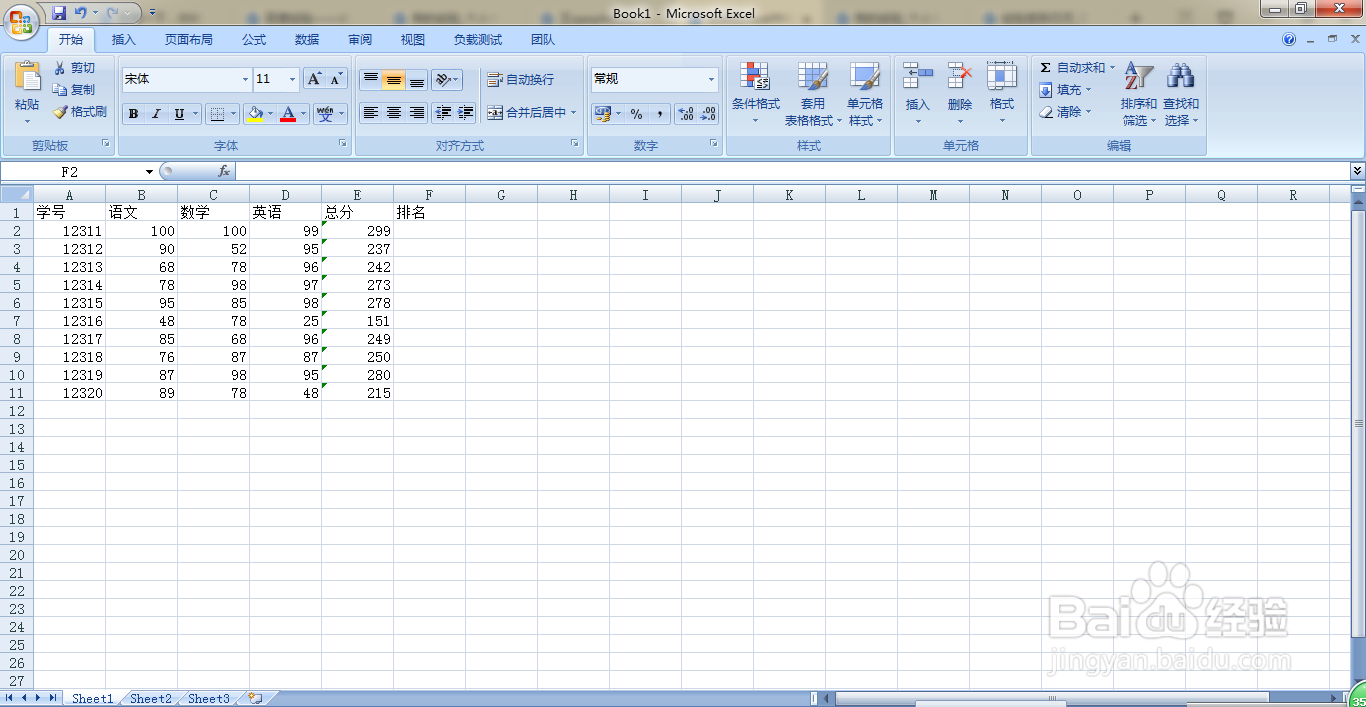
Task: Toggle Wrap Text (自动换行)
Action: pyautogui.click(x=520, y=80)
